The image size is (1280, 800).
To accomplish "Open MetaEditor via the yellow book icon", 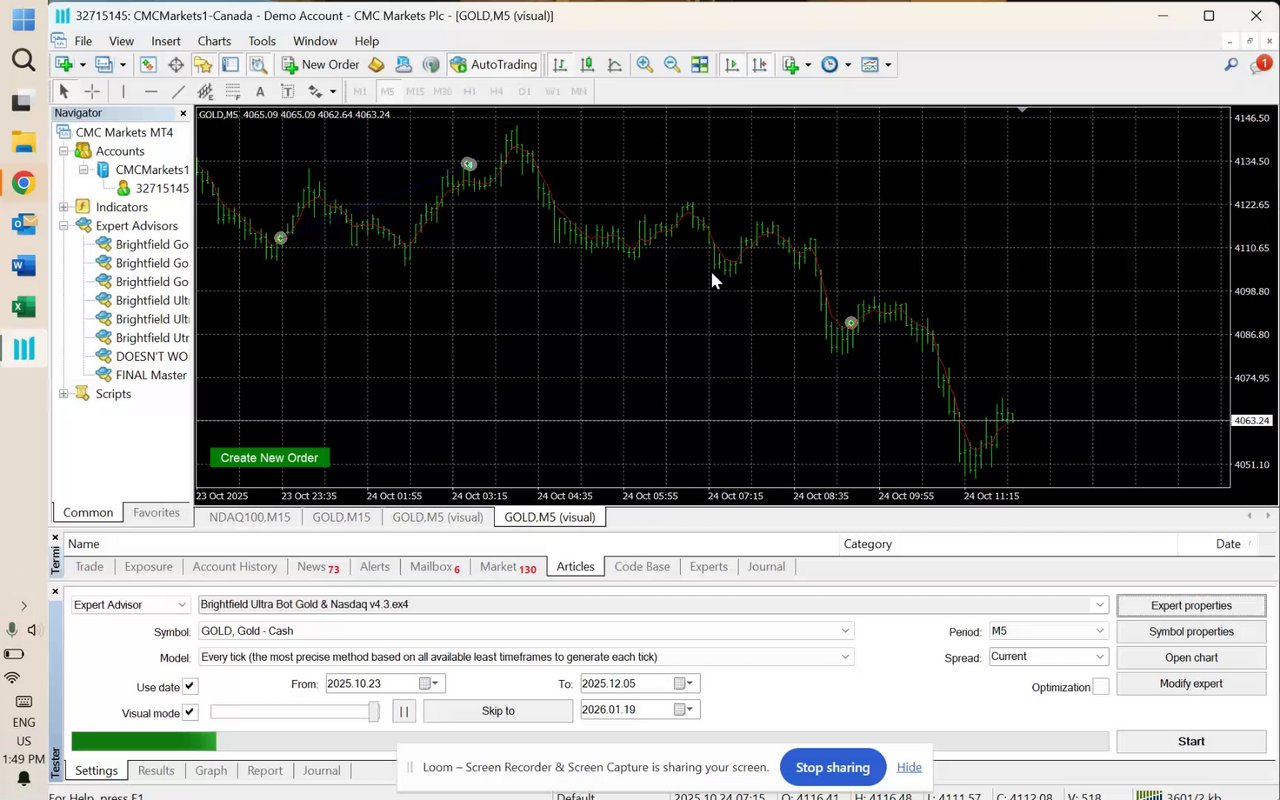I will pos(376,64).
